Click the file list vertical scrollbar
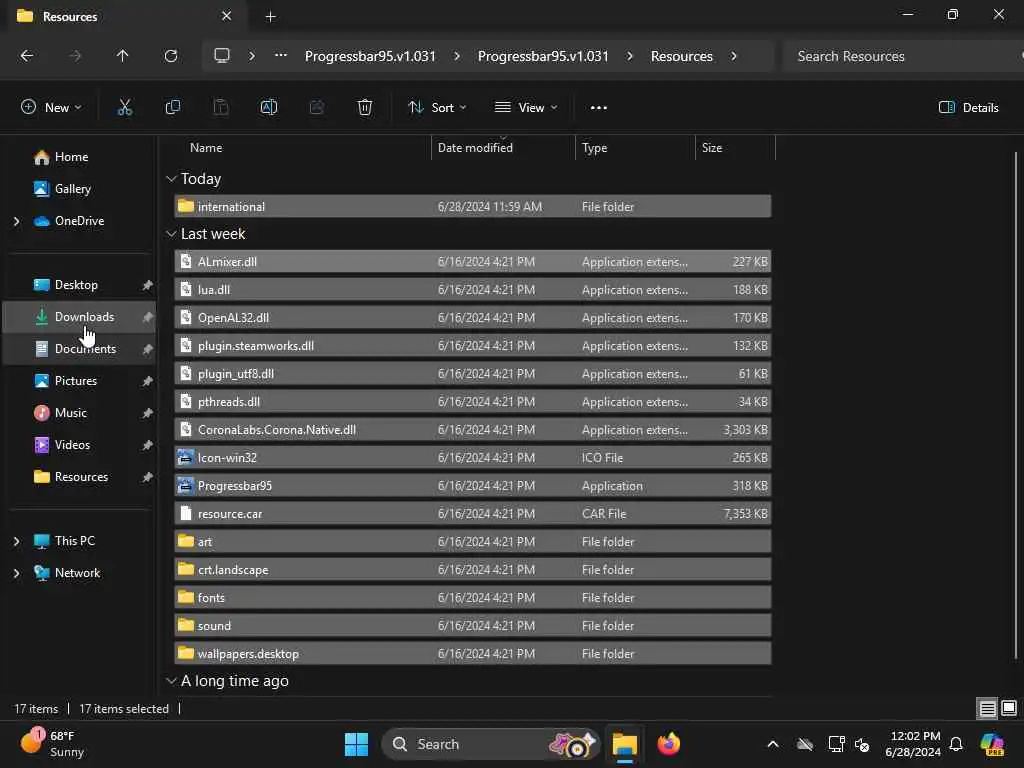This screenshot has width=1024, height=768. pos(1016,405)
